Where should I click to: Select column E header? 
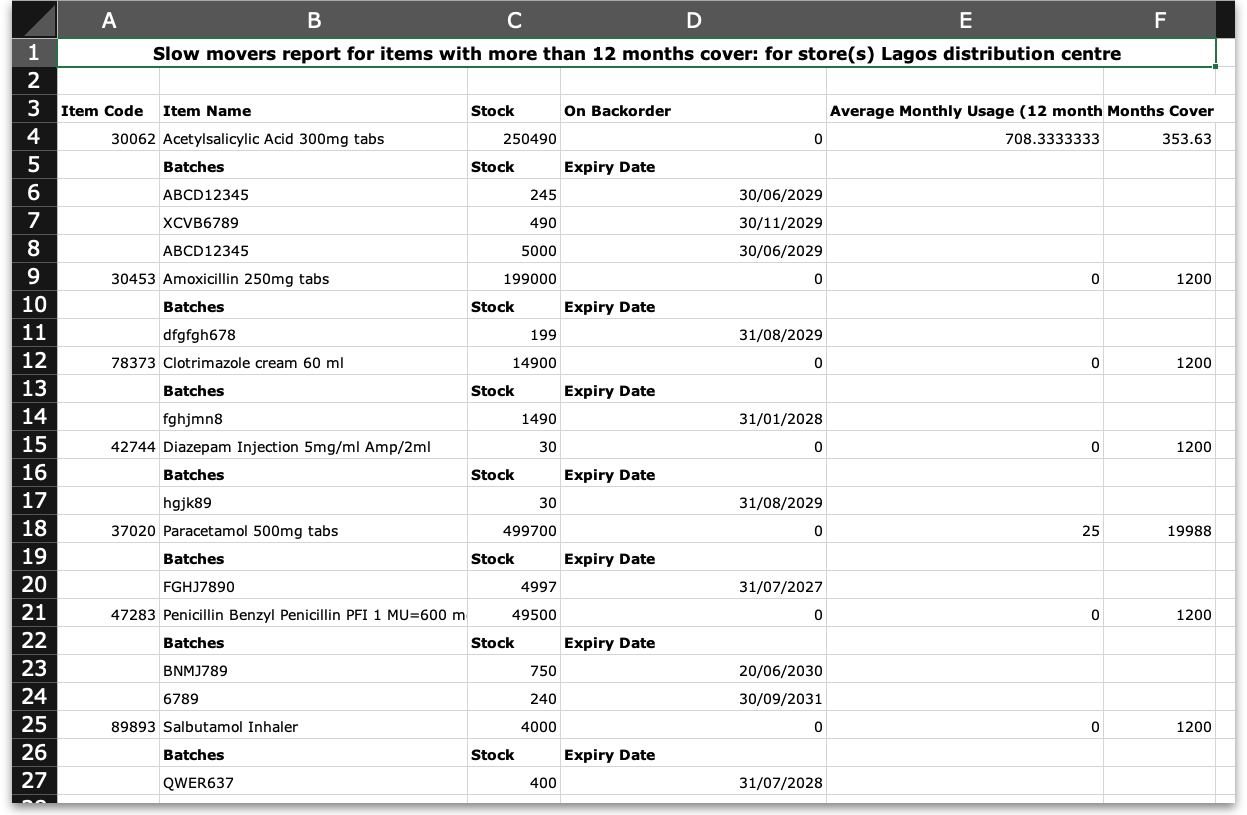pos(964,20)
